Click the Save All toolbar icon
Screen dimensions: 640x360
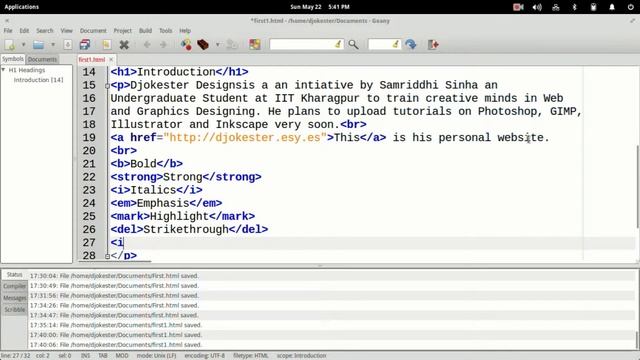(x=85, y=44)
